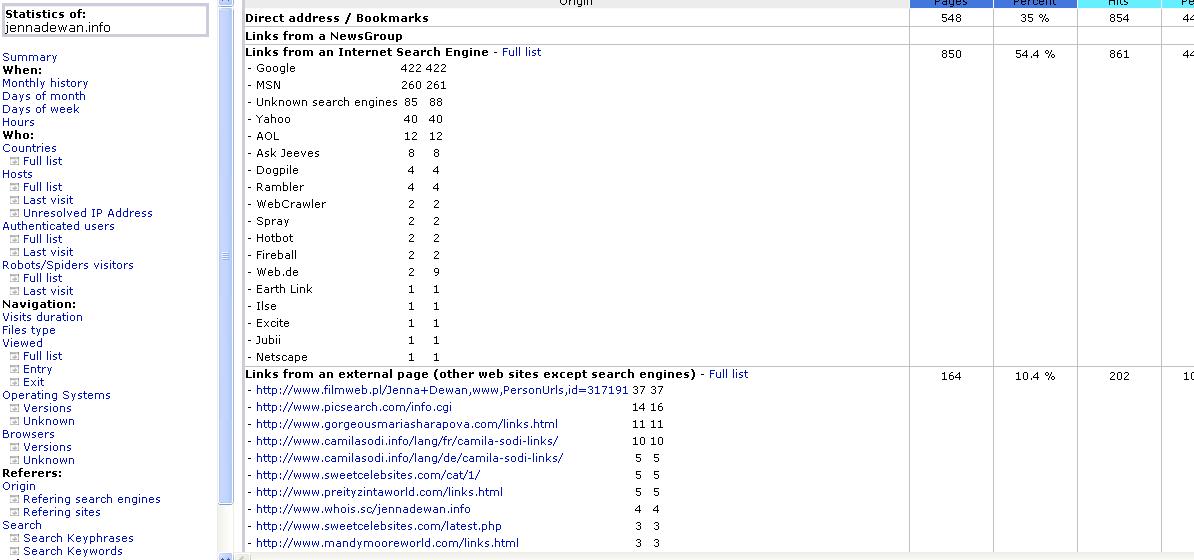Open the Summary section link
The height and width of the screenshot is (560, 1194).
pyautogui.click(x=30, y=57)
